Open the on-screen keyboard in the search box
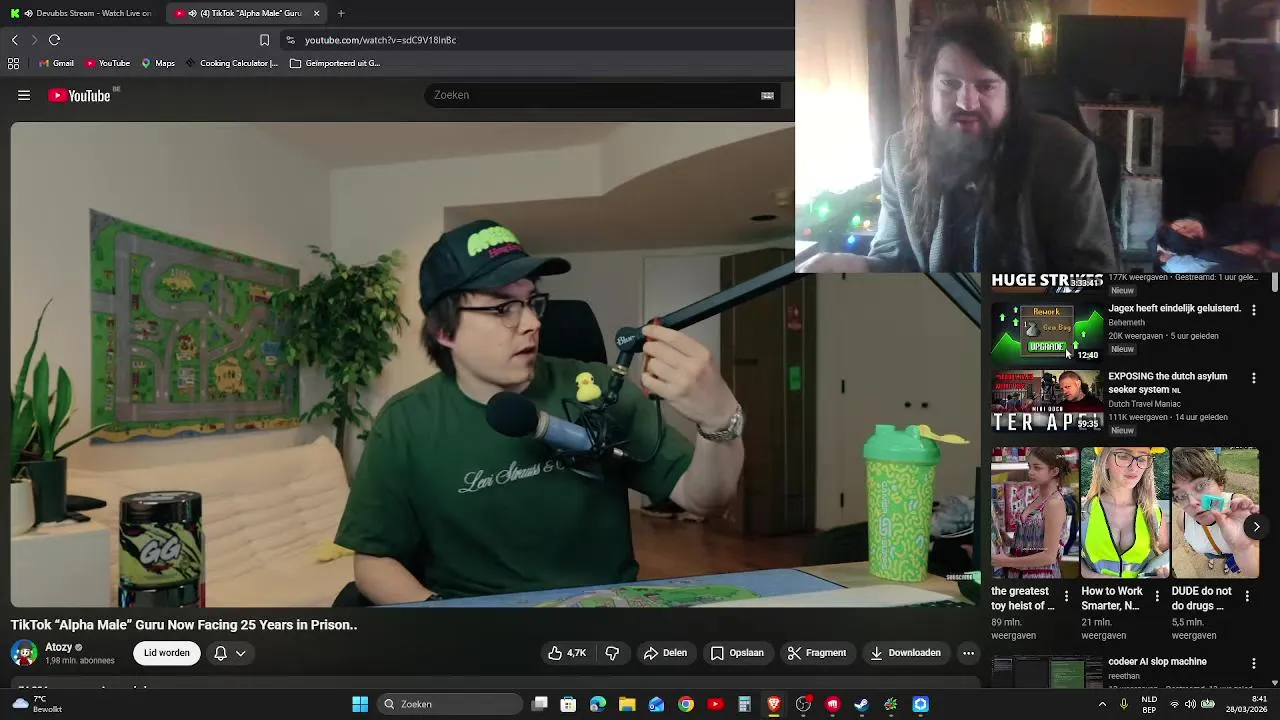Screen dimensions: 1280x720 (x=767, y=95)
